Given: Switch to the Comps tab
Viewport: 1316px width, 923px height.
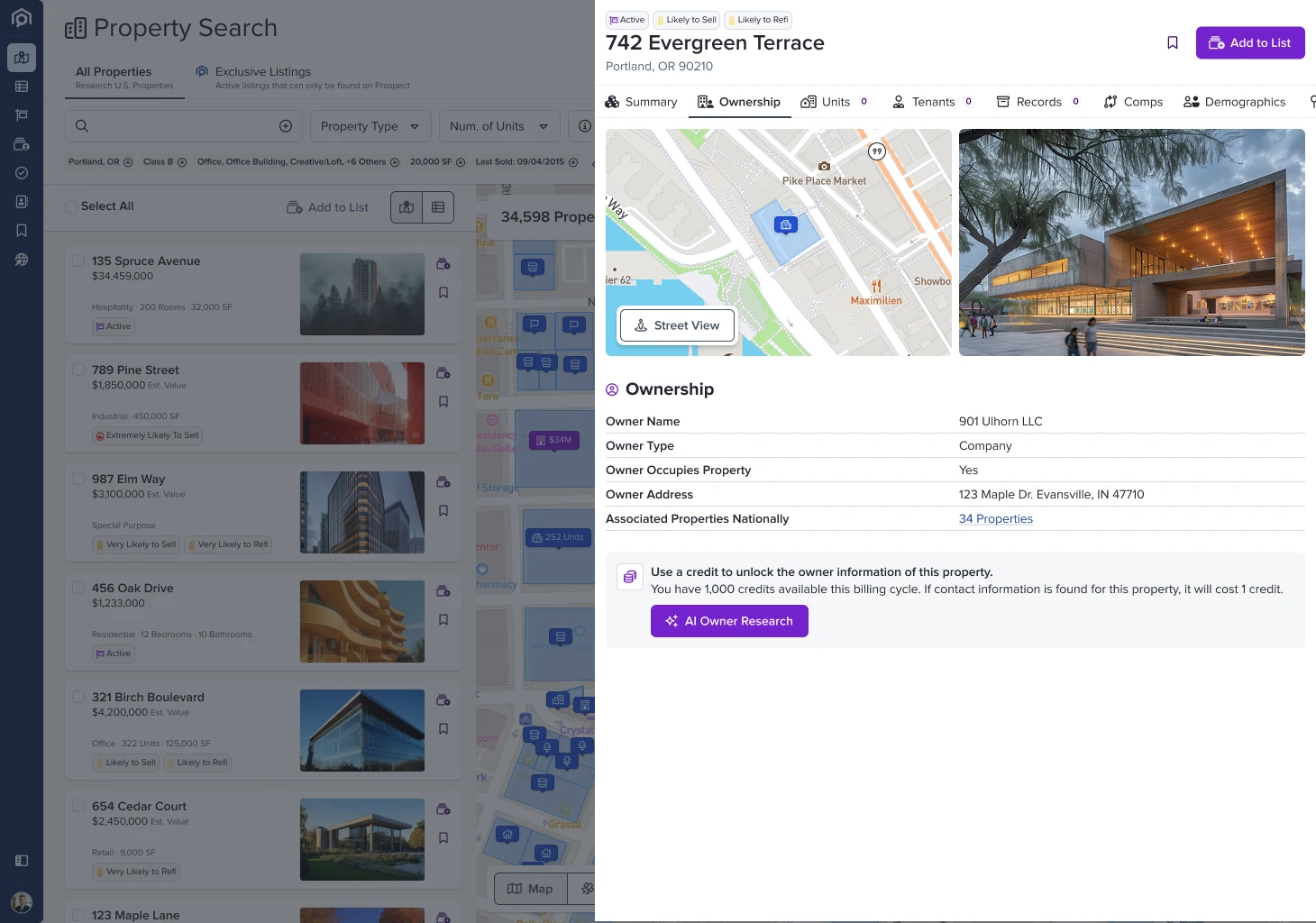Looking at the screenshot, I should pos(1133,102).
